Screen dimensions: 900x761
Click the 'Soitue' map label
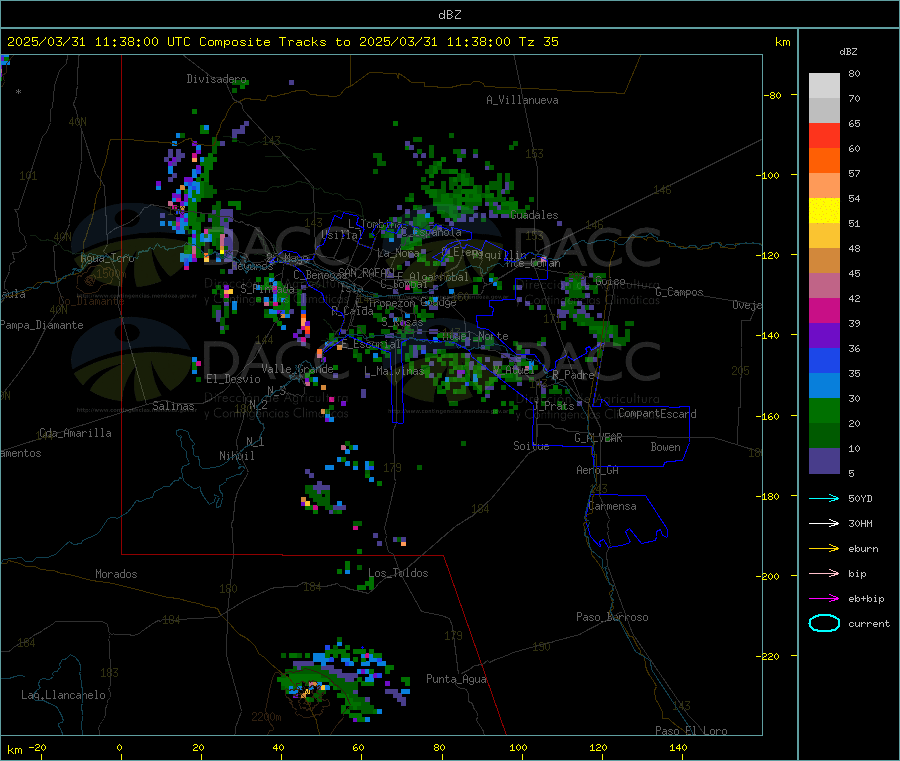531,446
